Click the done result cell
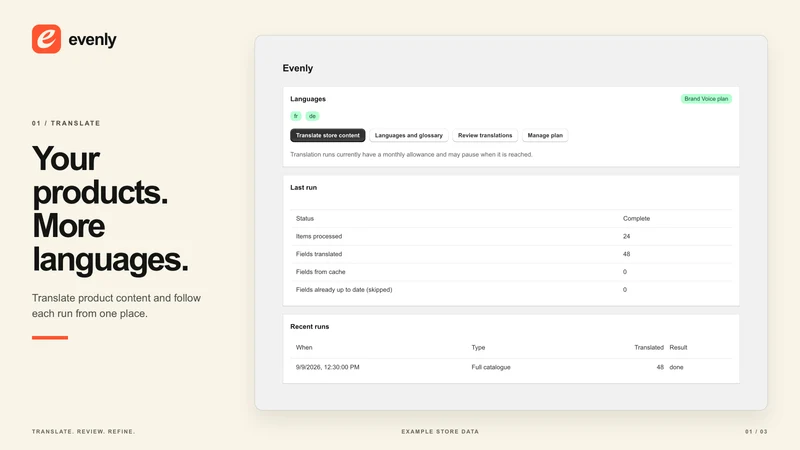800x450 pixels. click(676, 367)
